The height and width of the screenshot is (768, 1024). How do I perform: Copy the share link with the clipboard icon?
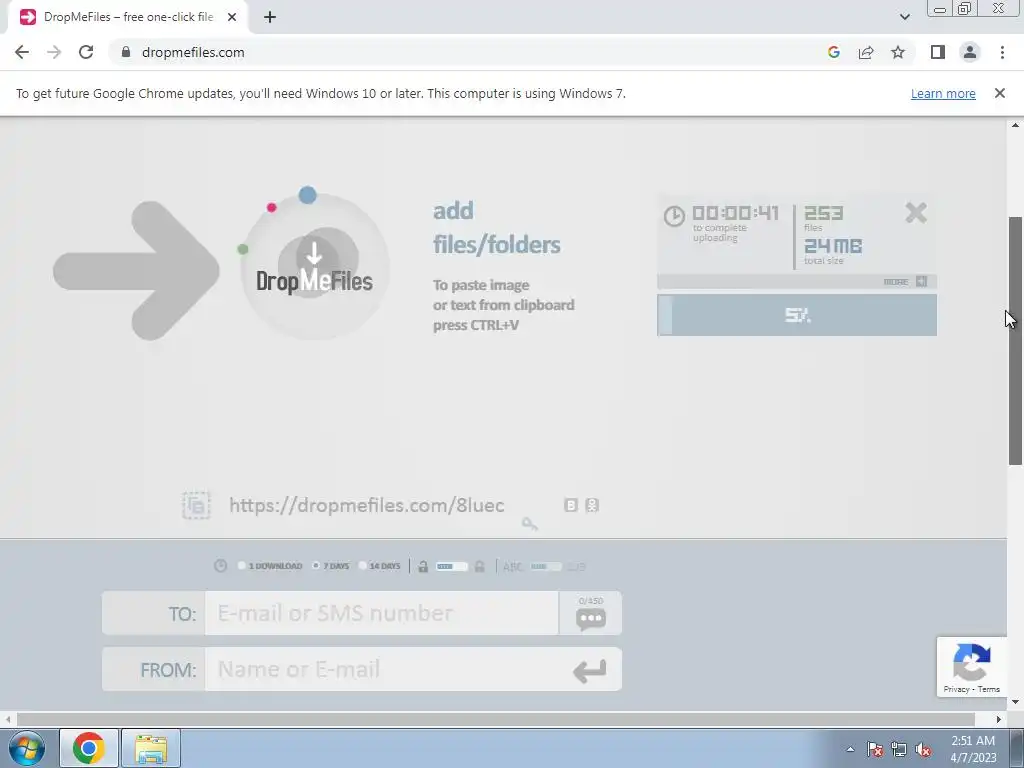[x=196, y=505]
